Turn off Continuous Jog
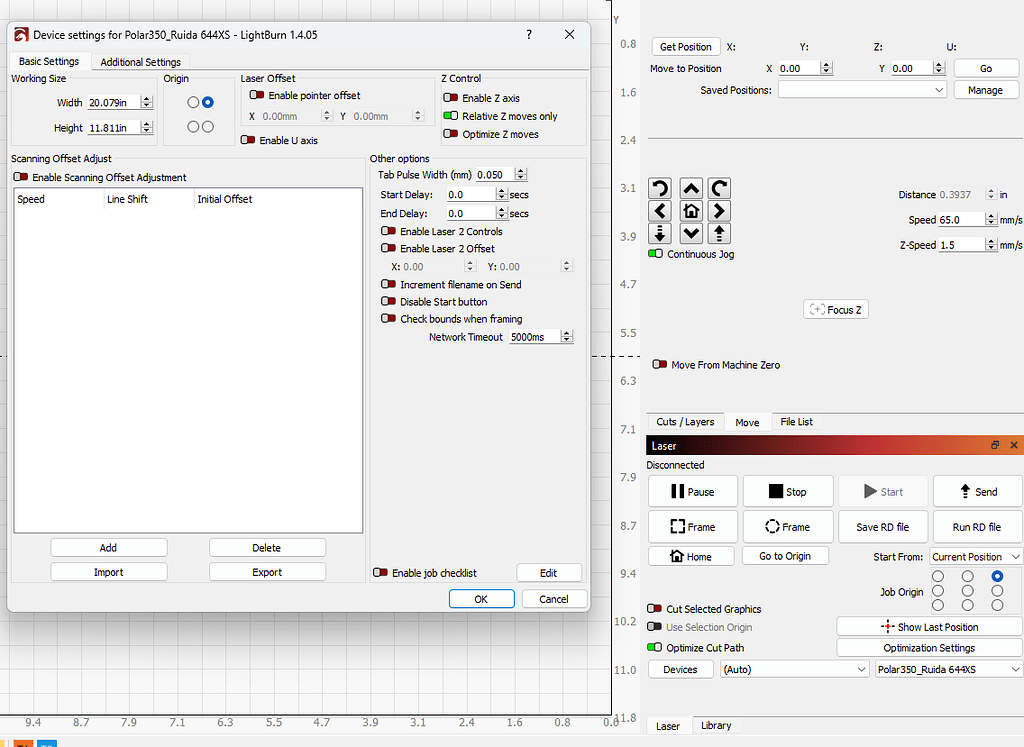Screen dimensions: 1024x747 pyautogui.click(x=656, y=254)
